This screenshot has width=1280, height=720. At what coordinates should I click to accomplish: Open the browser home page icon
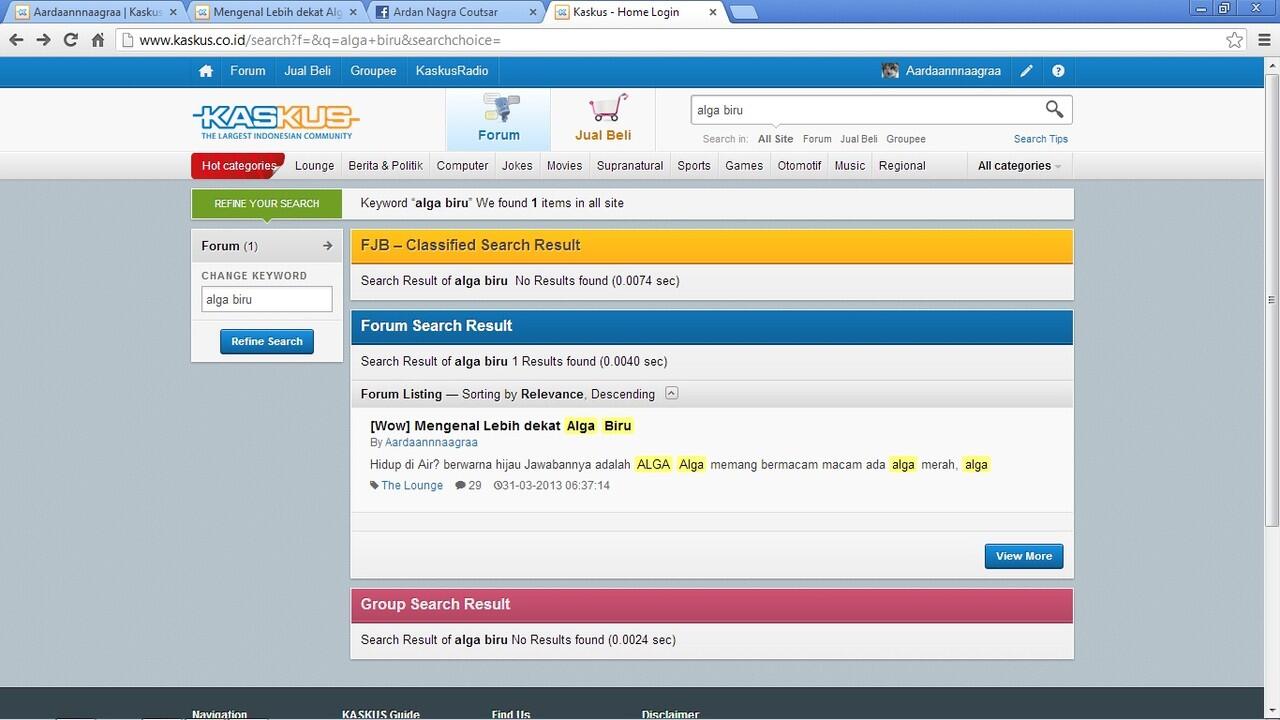pyautogui.click(x=97, y=40)
